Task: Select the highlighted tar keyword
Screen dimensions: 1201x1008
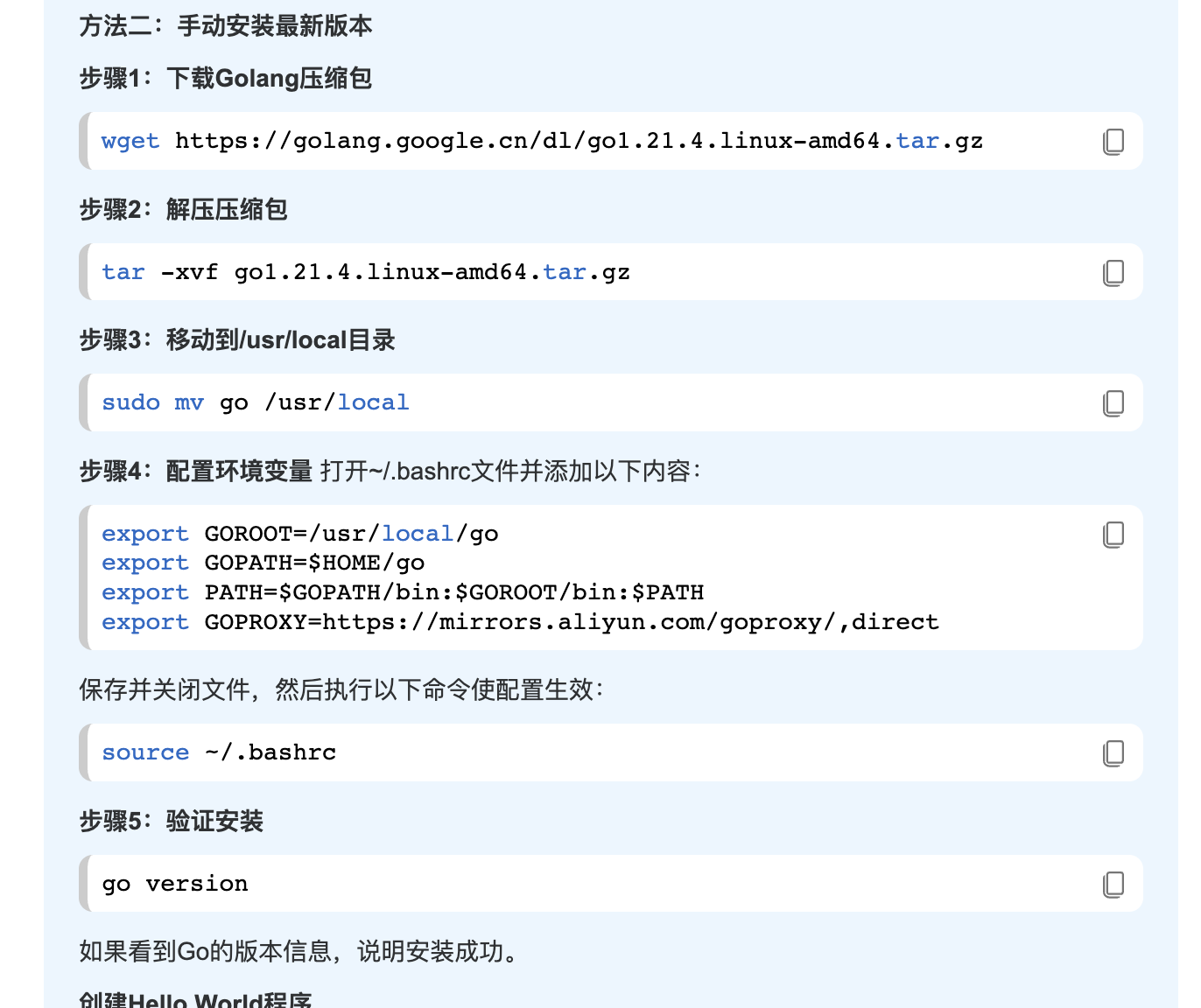Action: [122, 272]
